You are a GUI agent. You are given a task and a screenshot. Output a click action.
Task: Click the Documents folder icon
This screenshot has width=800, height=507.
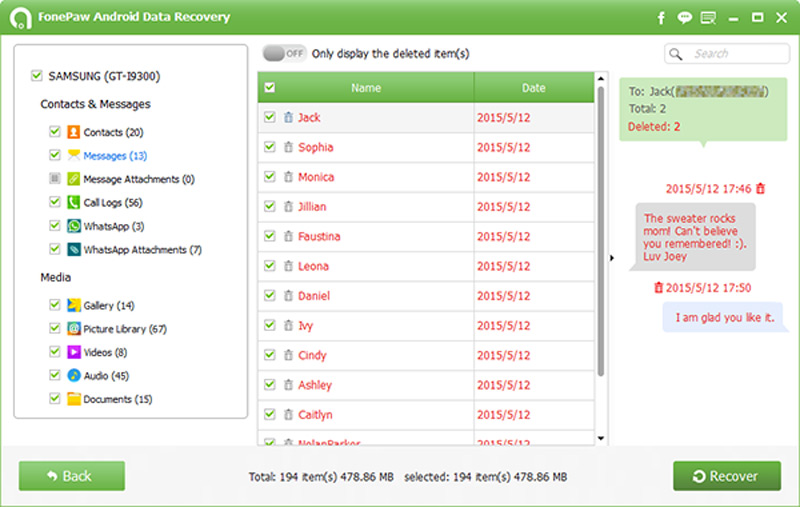pyautogui.click(x=73, y=399)
